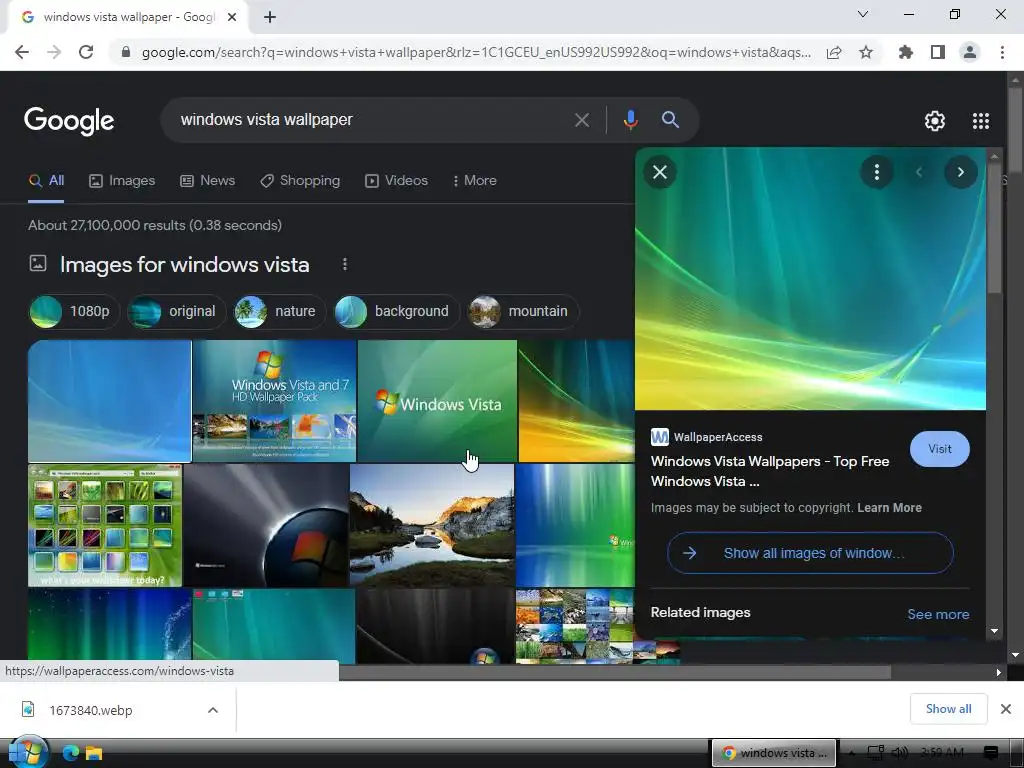Open Windows Vista and 7 HD Wallpaper Pack thumbnail

(x=274, y=401)
